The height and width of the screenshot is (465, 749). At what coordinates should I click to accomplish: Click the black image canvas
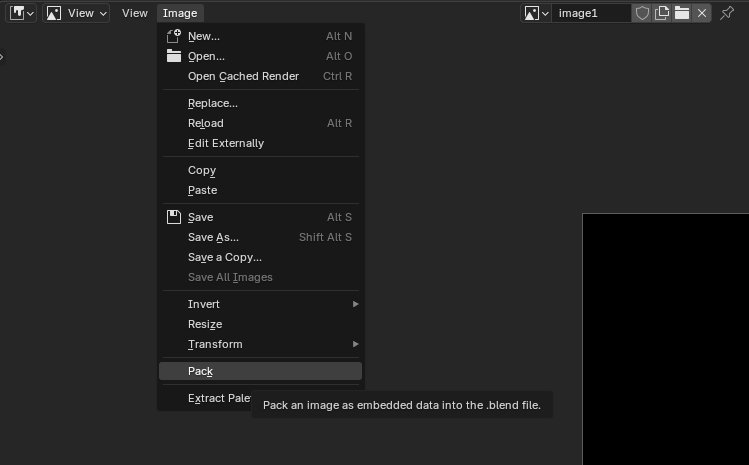click(x=666, y=339)
